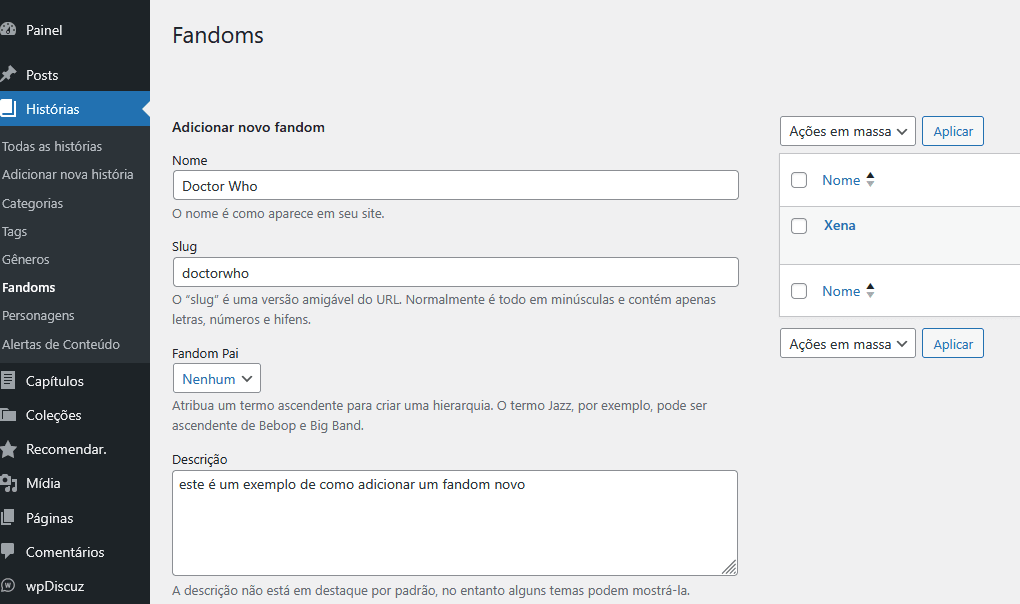
Task: Check select-all box in table header
Action: click(x=799, y=180)
